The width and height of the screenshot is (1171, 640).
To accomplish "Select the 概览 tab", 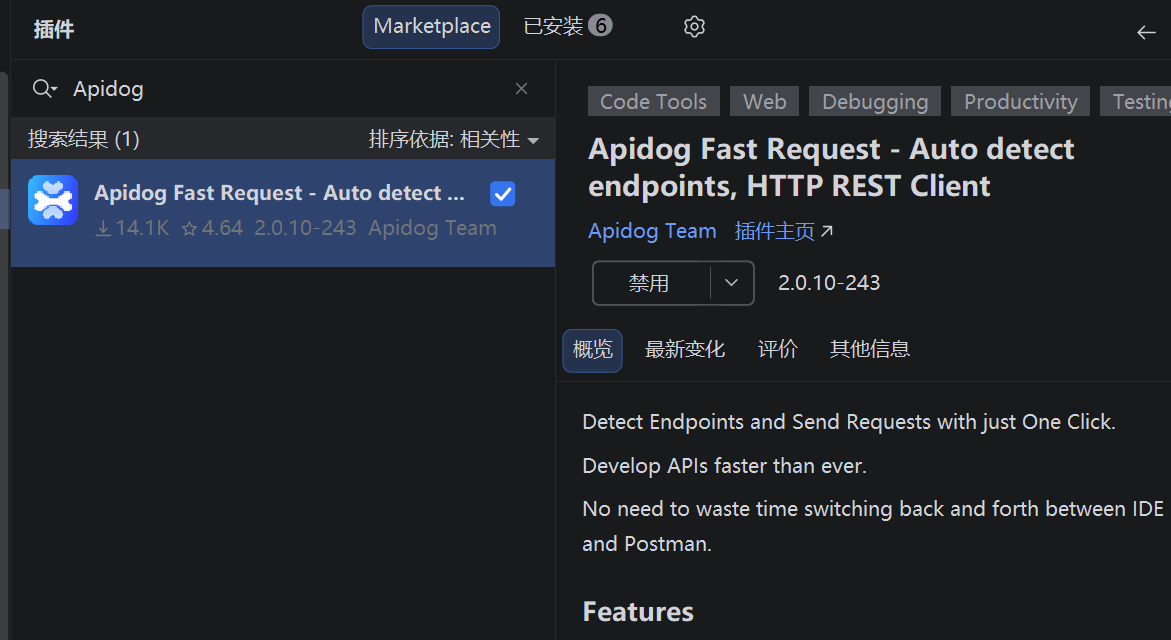I will click(x=592, y=349).
